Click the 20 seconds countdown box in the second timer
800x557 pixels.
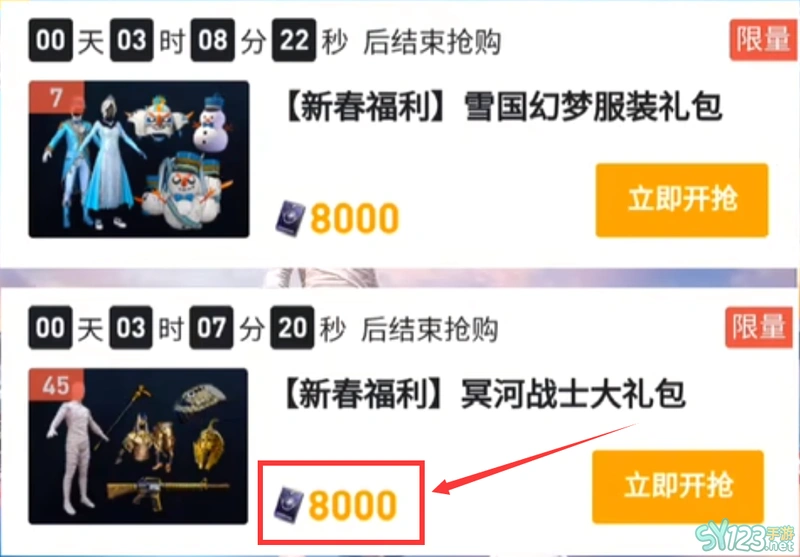[292, 327]
